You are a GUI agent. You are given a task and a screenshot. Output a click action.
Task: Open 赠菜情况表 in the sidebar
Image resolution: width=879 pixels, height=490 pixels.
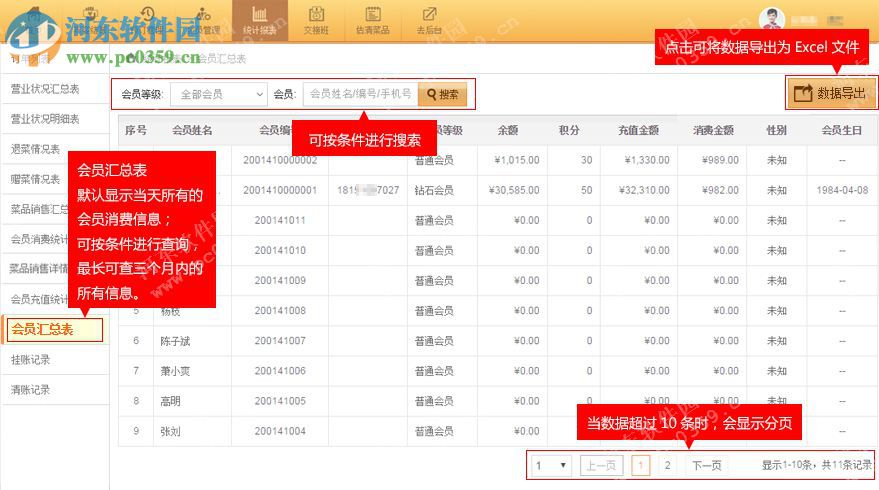tap(35, 179)
